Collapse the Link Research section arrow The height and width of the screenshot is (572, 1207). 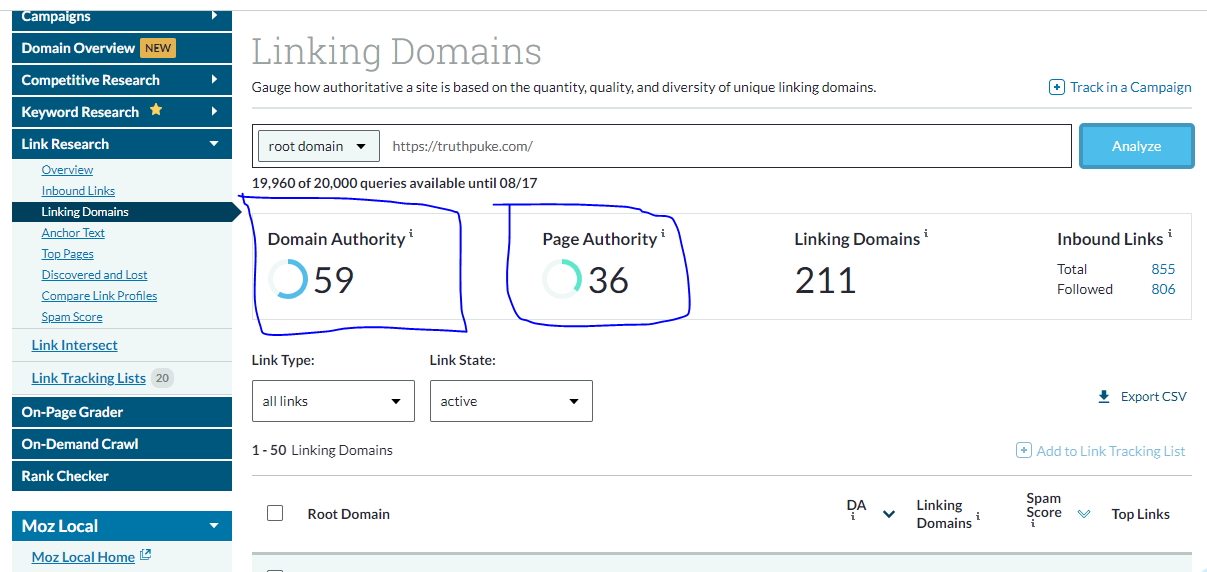tap(214, 144)
